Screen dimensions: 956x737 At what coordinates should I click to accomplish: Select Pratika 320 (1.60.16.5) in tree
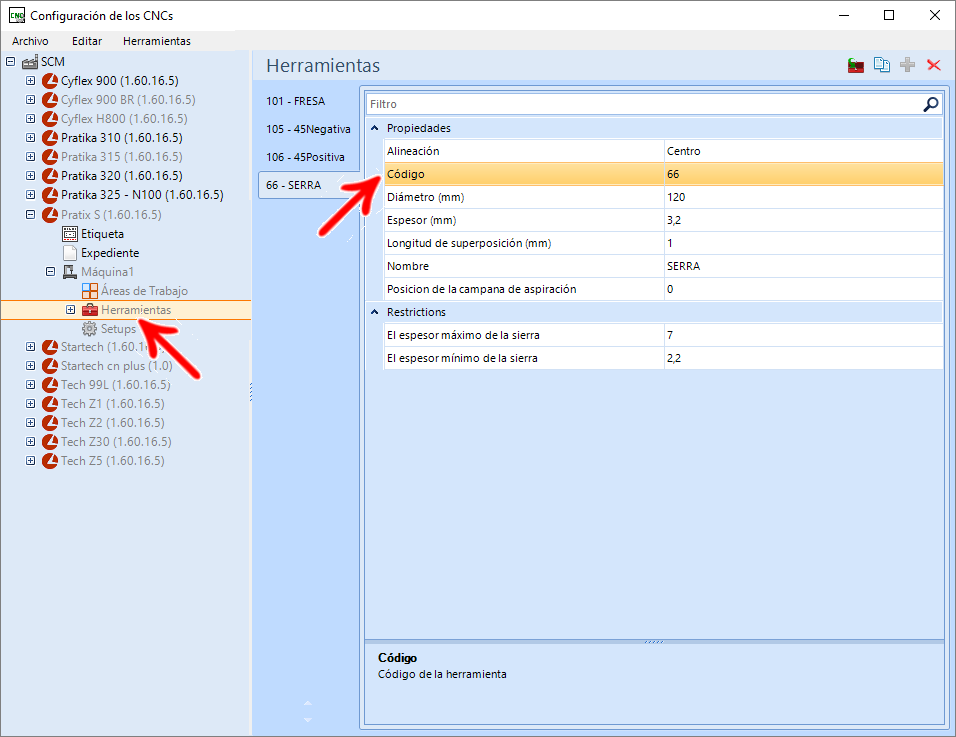122,176
